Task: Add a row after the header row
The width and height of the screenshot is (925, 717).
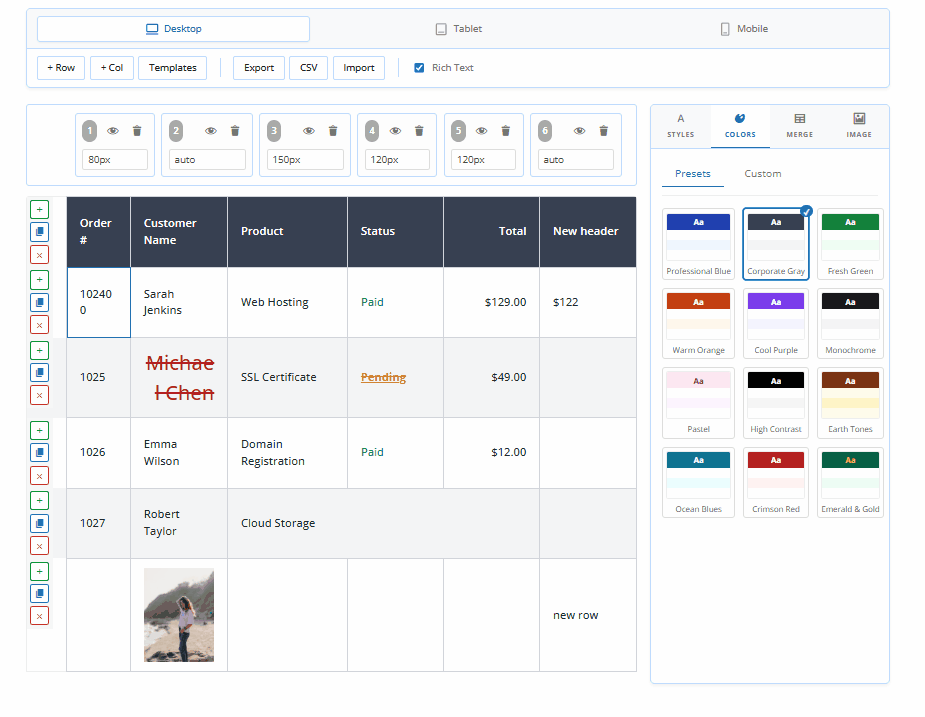Action: [39, 209]
